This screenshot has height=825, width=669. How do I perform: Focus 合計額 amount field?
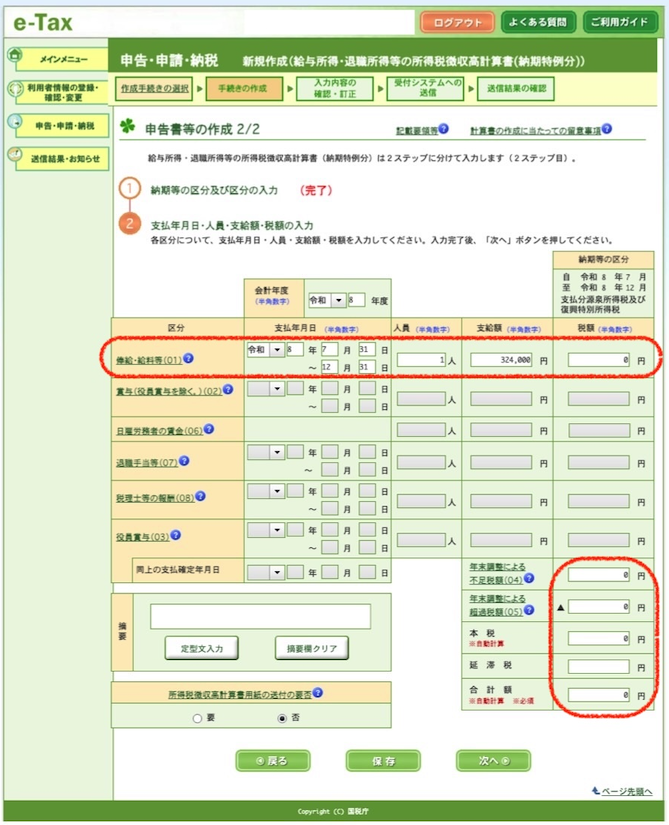599,695
